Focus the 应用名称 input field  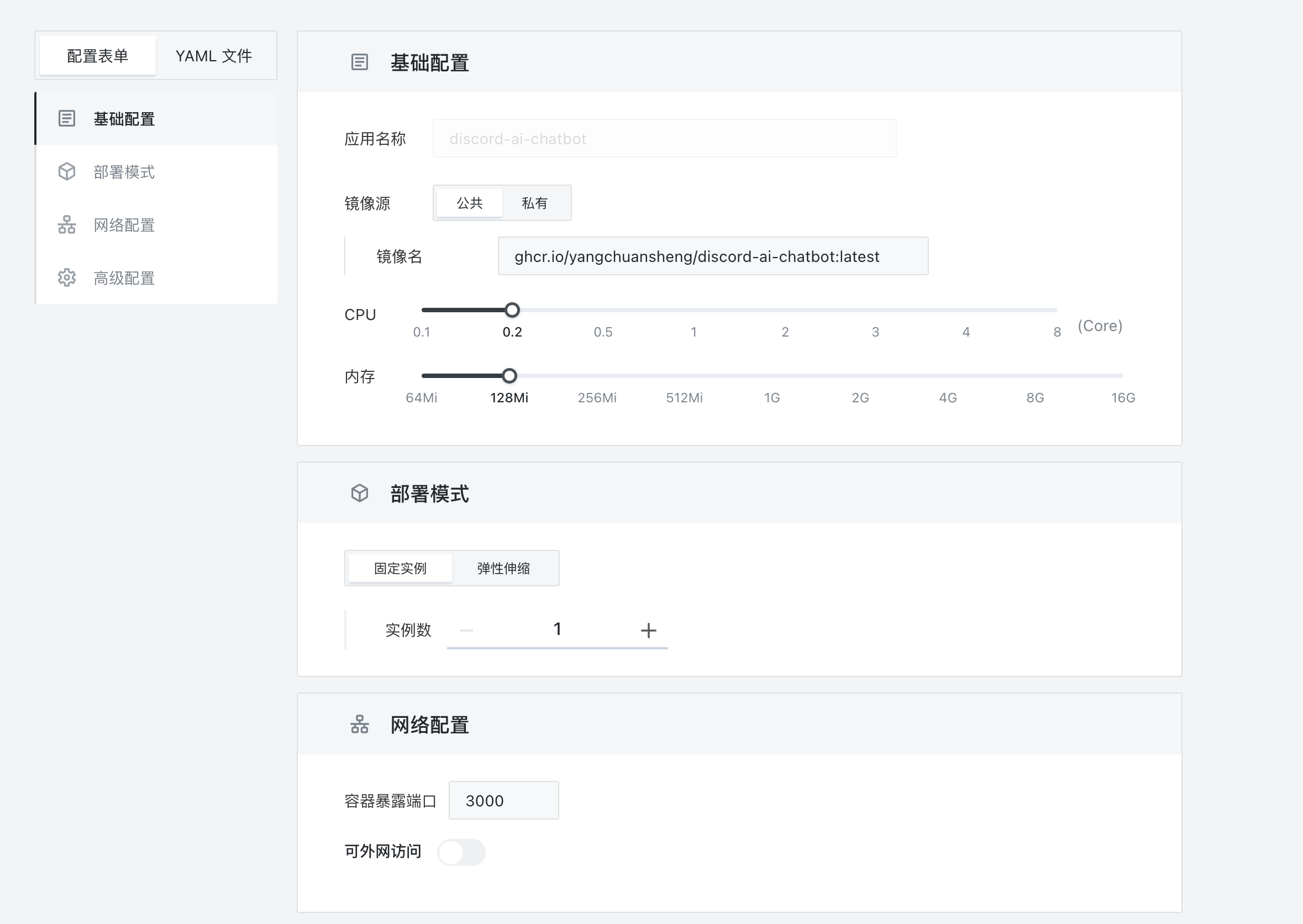click(664, 138)
